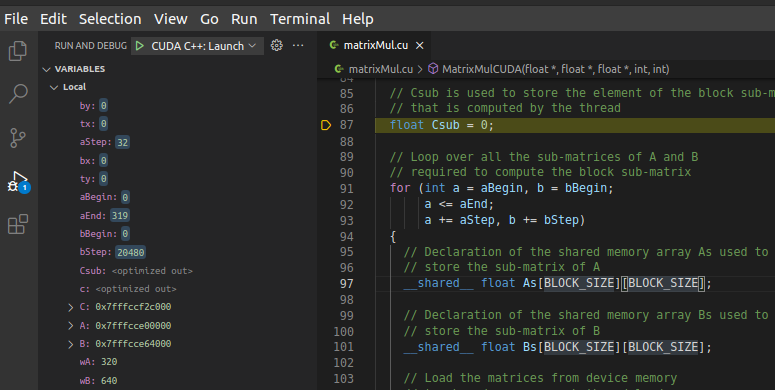Image resolution: width=775 pixels, height=390 pixels.
Task: Open the Extensions view icon
Action: point(18,224)
